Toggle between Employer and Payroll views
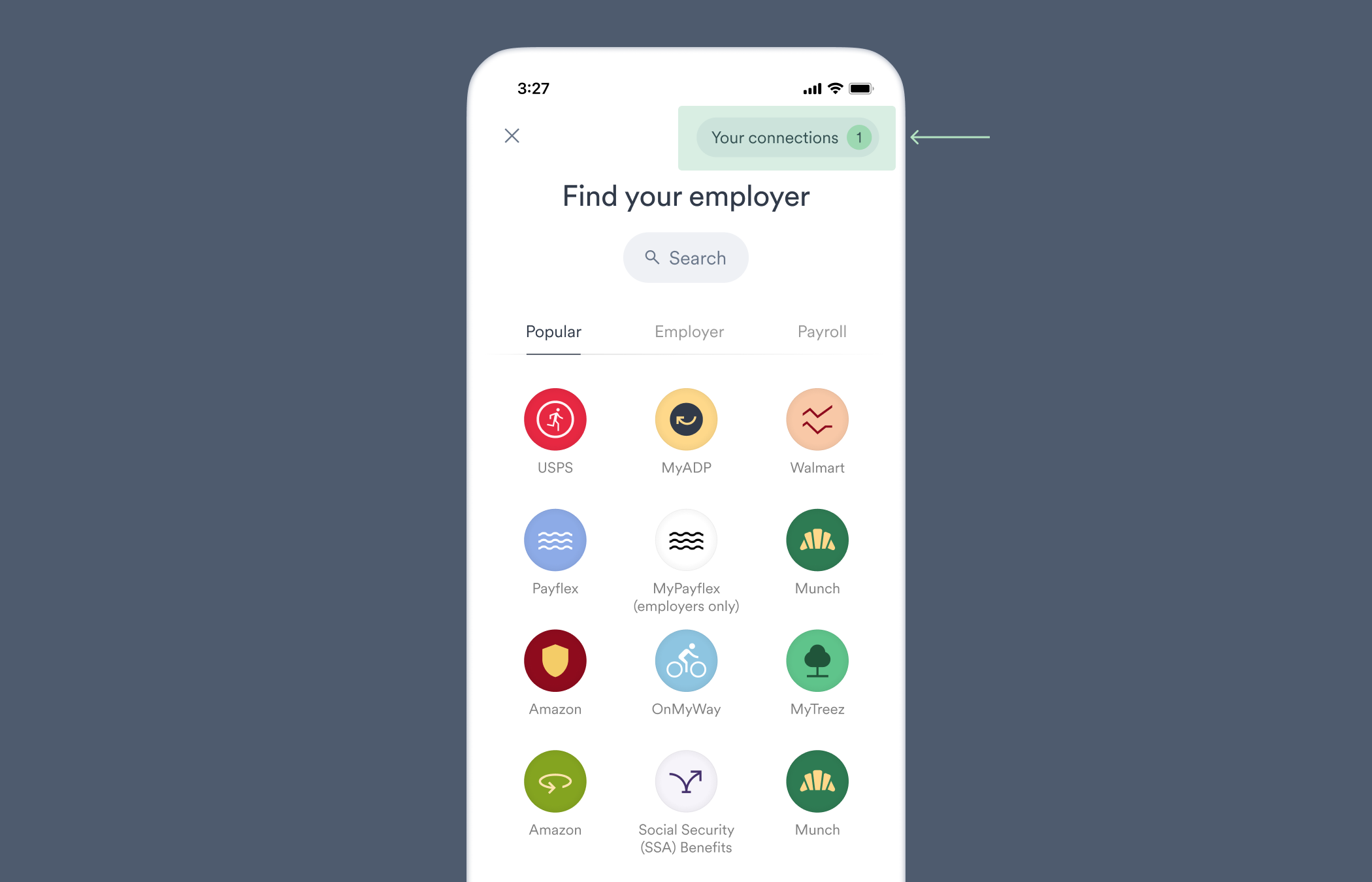The height and width of the screenshot is (882, 1372). pyautogui.click(x=686, y=332)
